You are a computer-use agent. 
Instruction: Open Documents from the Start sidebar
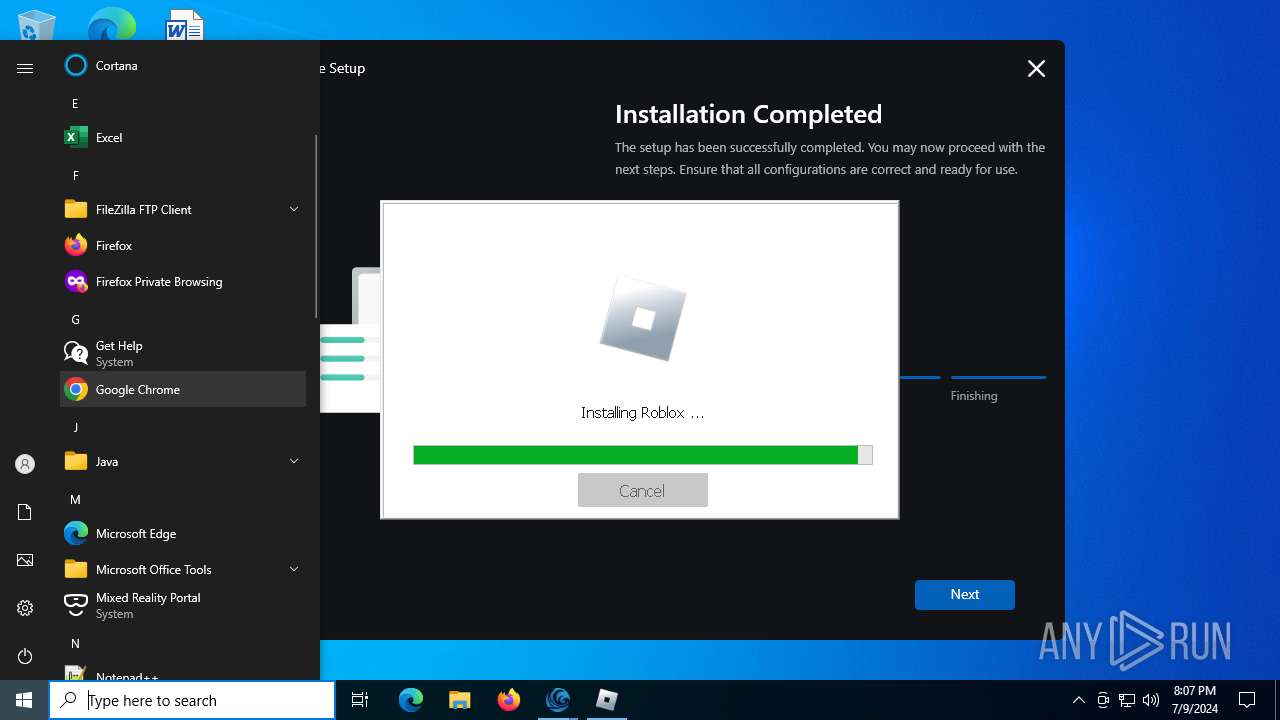(25, 512)
